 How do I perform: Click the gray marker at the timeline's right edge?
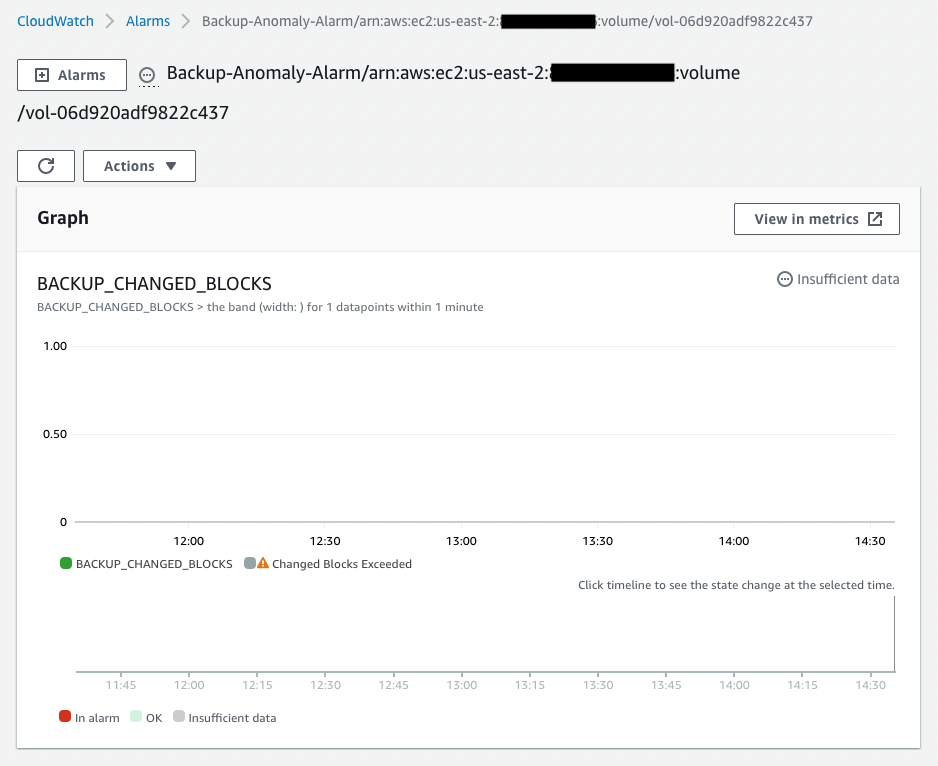pos(892,635)
